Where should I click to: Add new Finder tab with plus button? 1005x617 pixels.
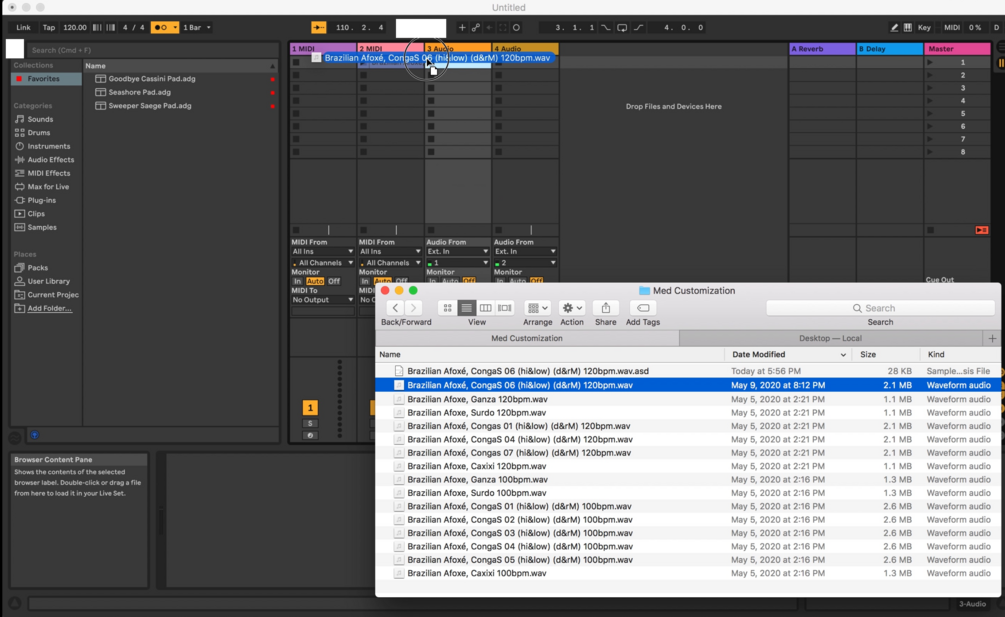click(992, 338)
